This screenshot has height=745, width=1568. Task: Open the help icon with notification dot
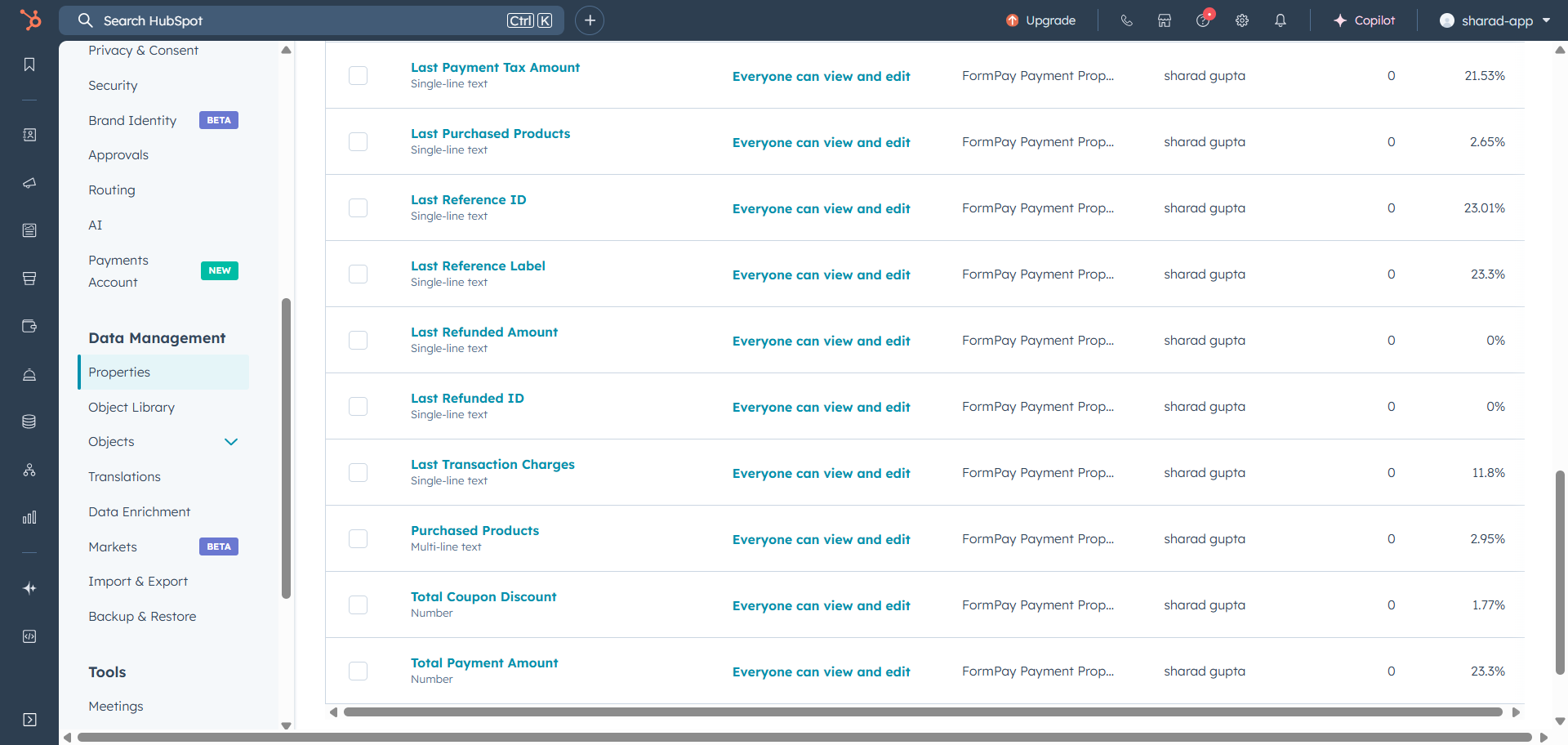[1204, 20]
